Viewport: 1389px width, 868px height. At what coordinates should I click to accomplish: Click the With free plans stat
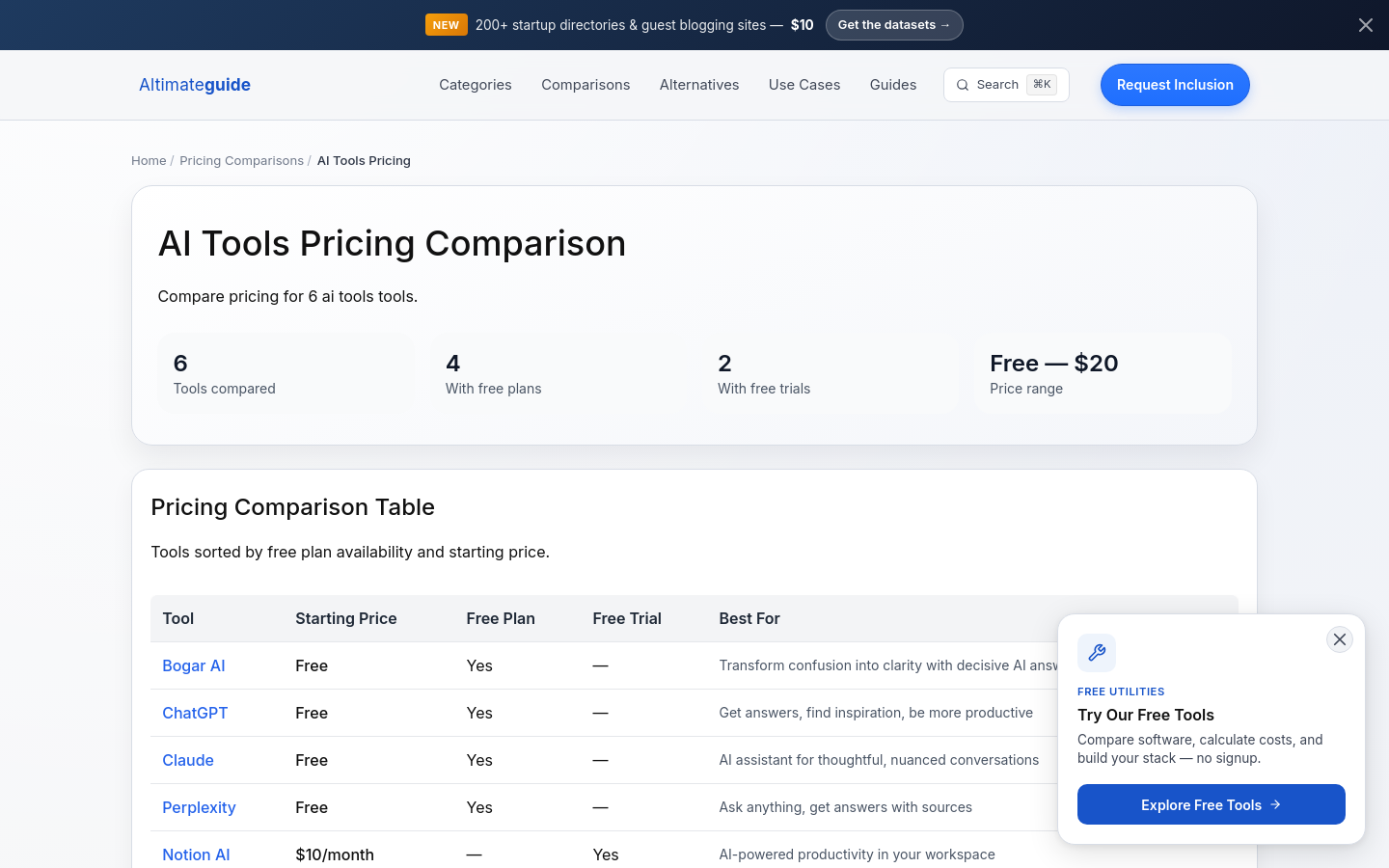(558, 374)
